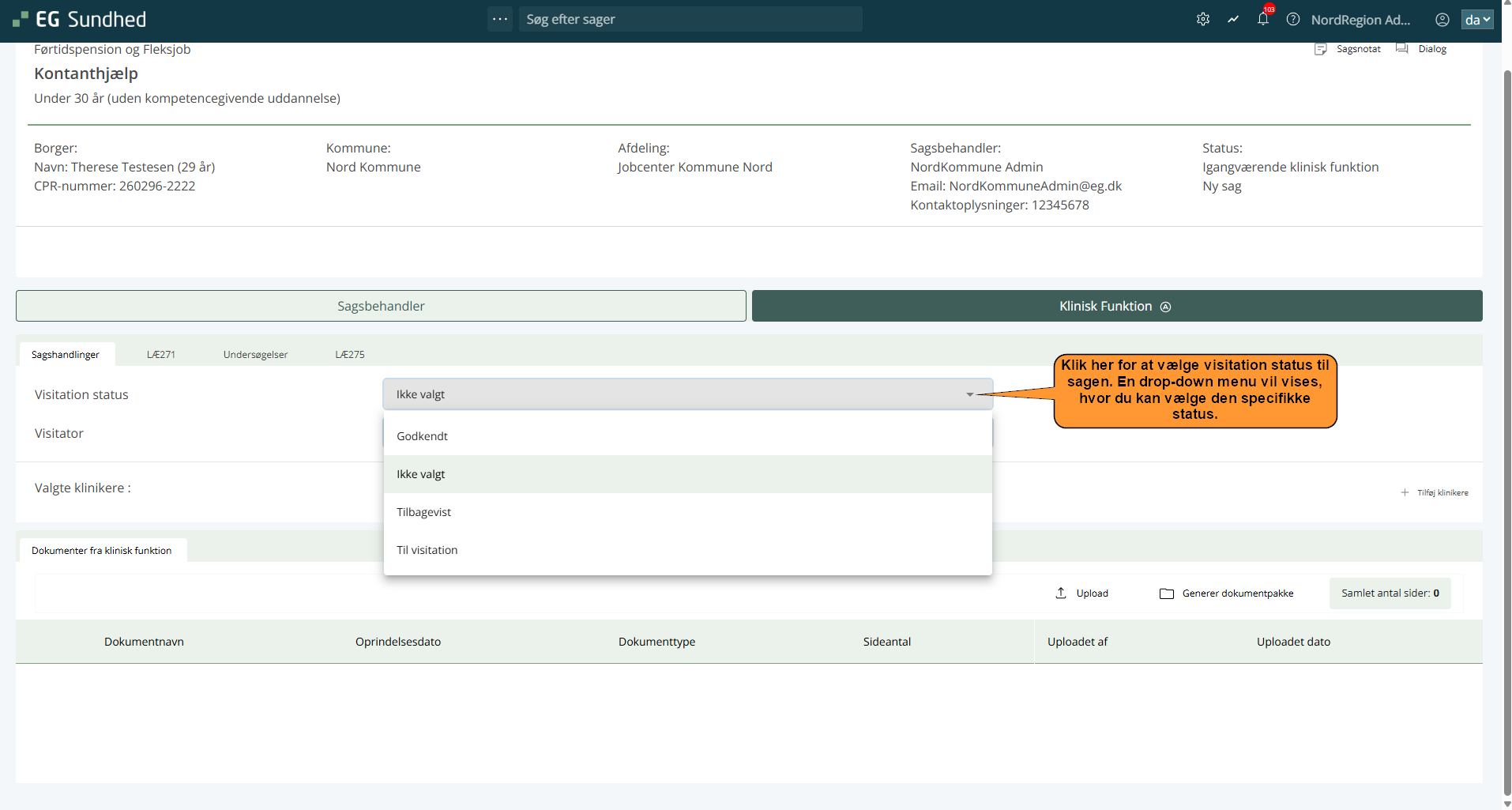Open notifications bell icon
This screenshot has height=810, width=1512.
point(1262,20)
